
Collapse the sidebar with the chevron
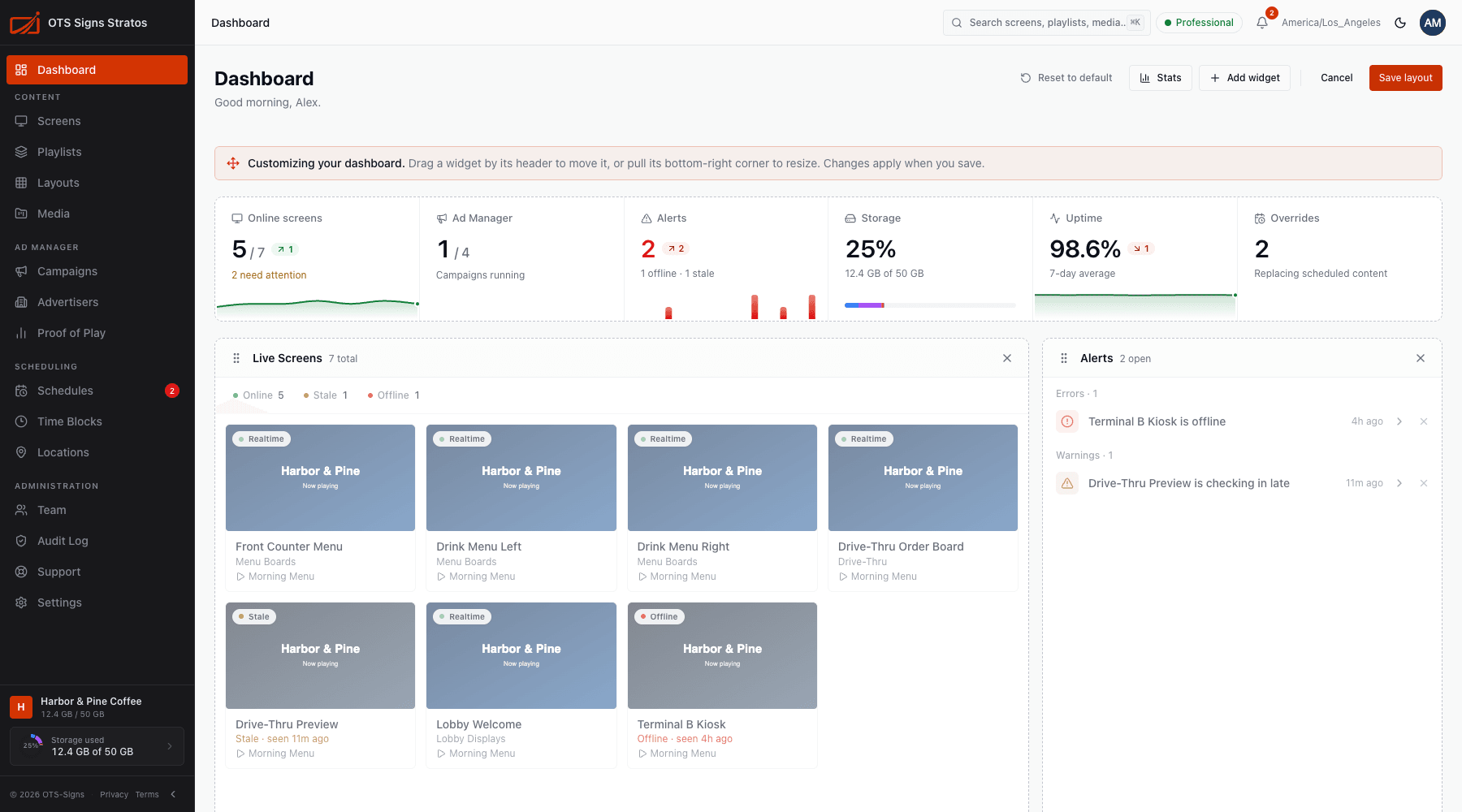tap(173, 794)
